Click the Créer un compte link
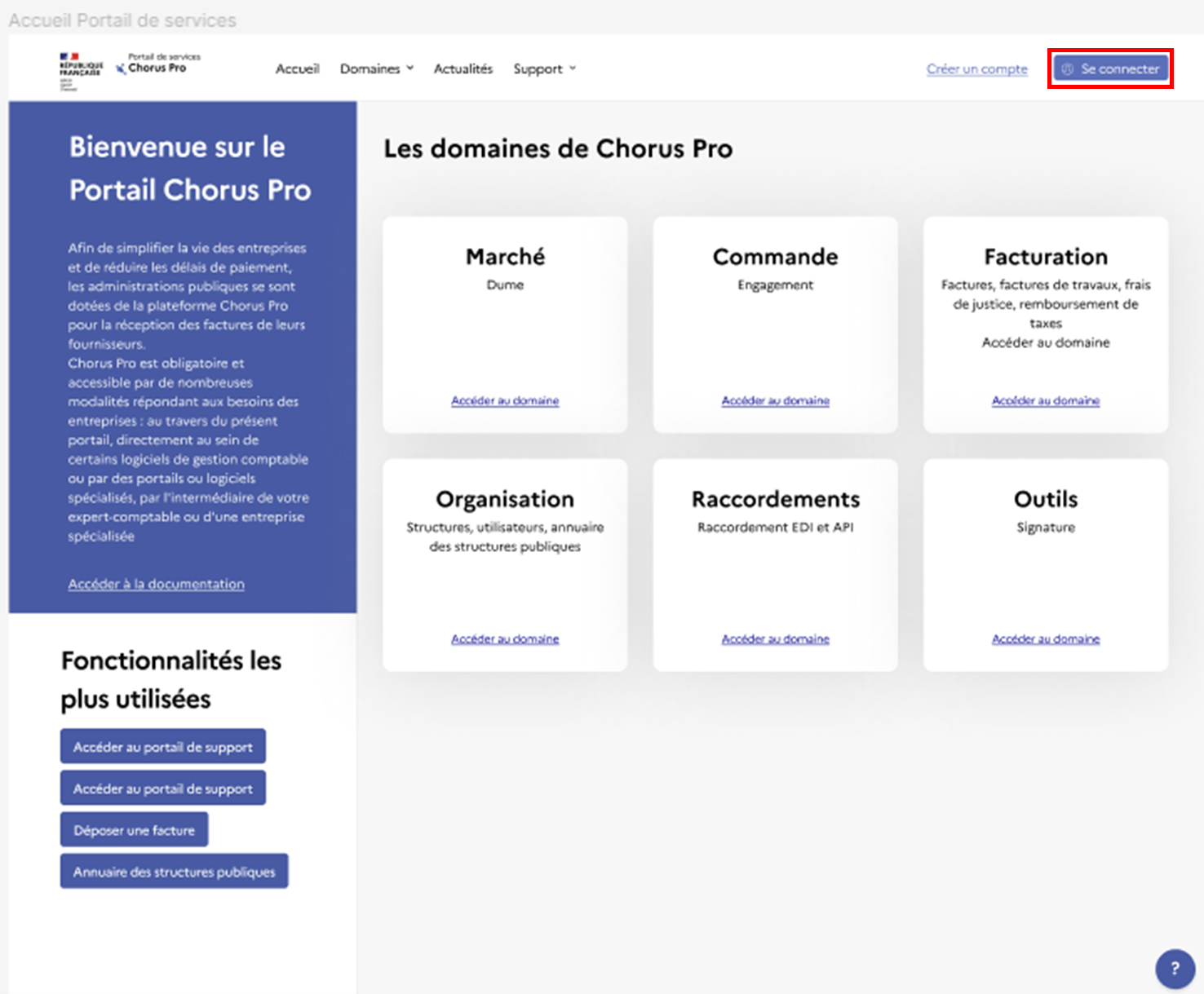 (977, 68)
